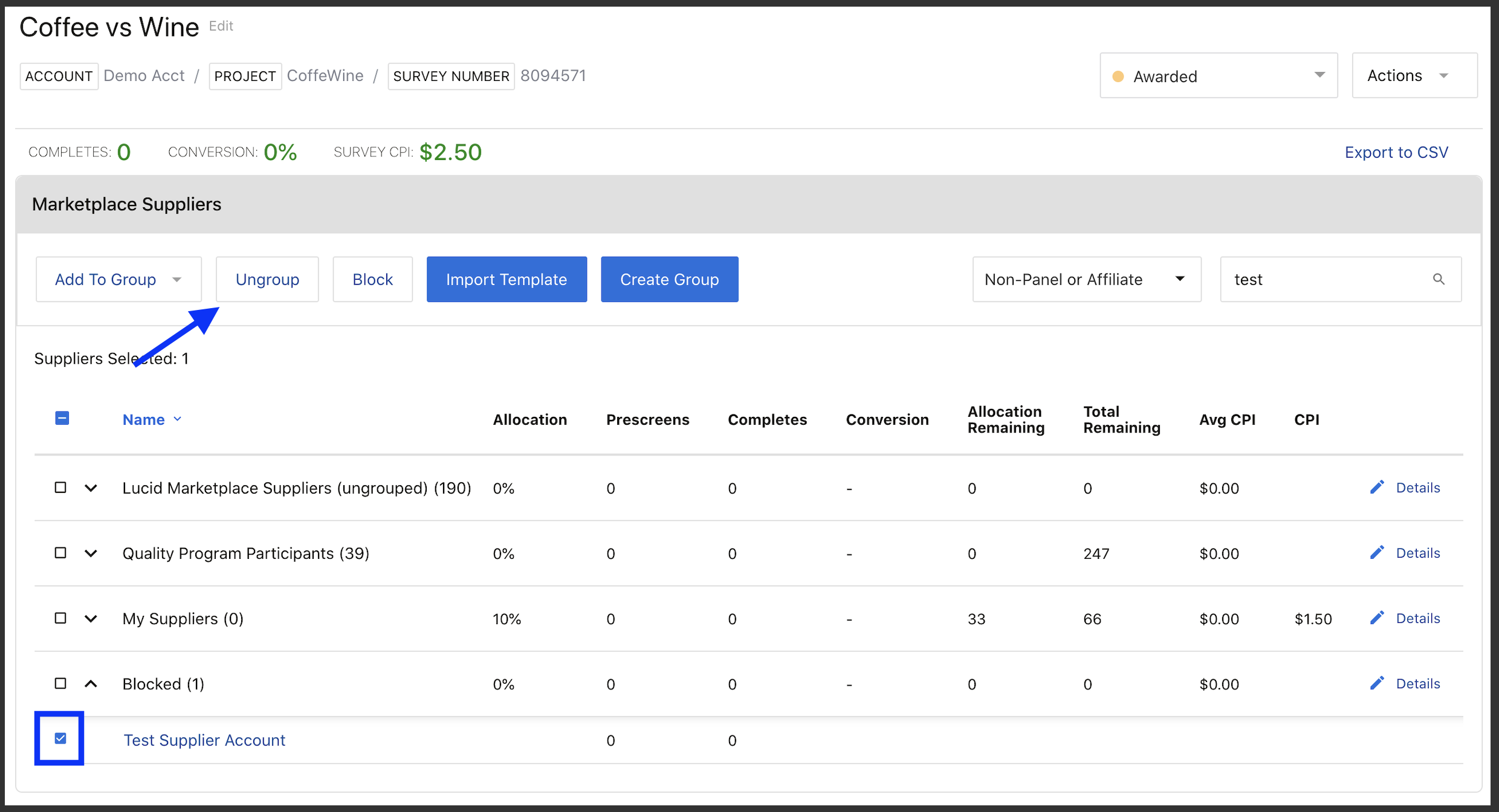
Task: Open the Add To Group dropdown
Action: point(118,279)
